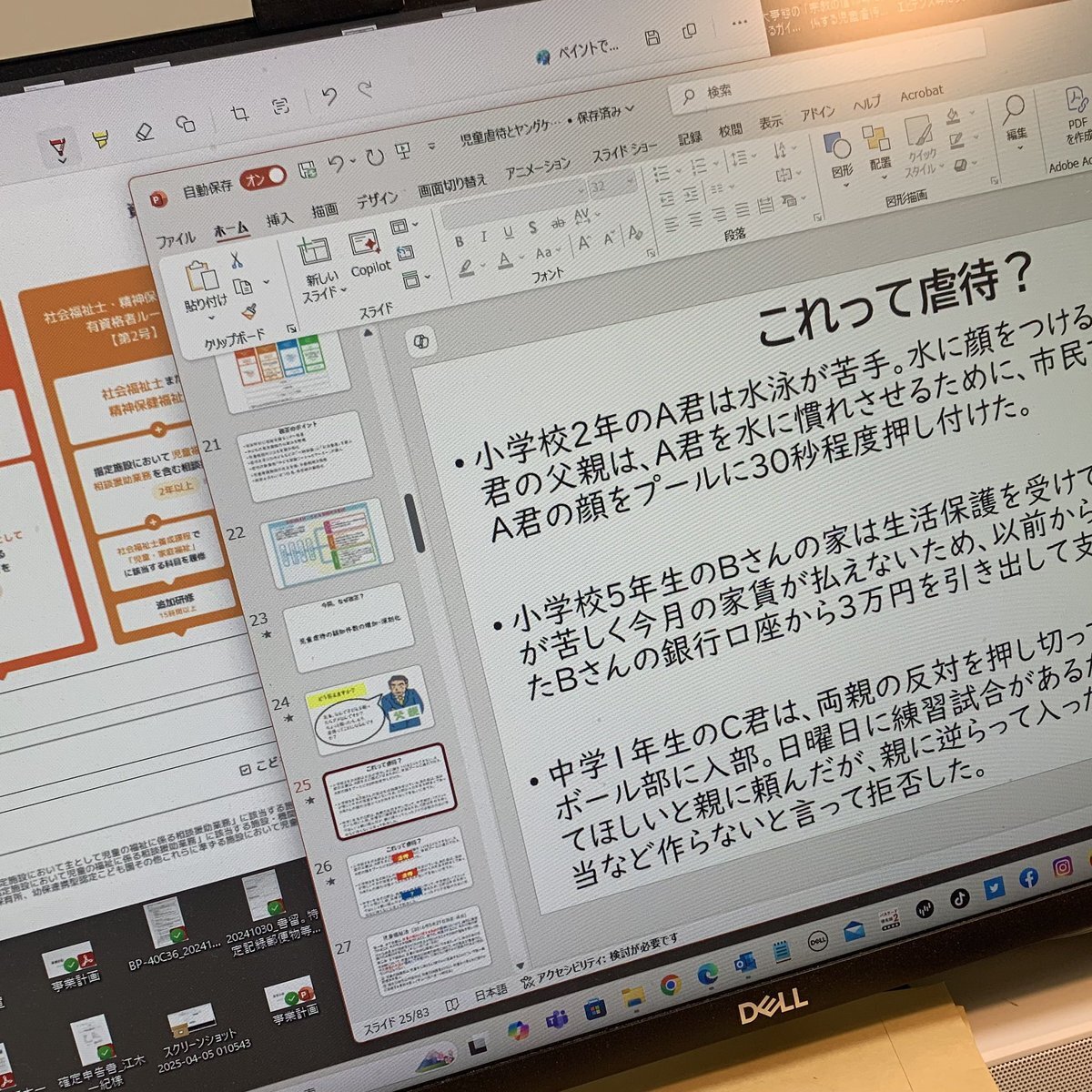The width and height of the screenshot is (1092, 1092).
Task: Open Google Chrome from taskbar
Action: pyautogui.click(x=670, y=983)
